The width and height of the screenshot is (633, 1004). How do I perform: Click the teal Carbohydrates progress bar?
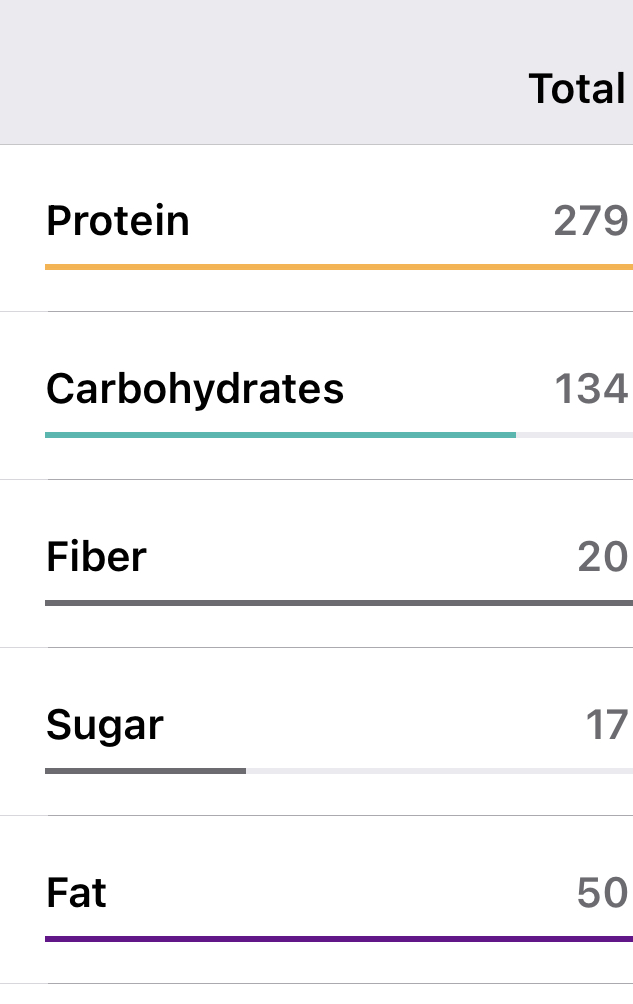(280, 435)
